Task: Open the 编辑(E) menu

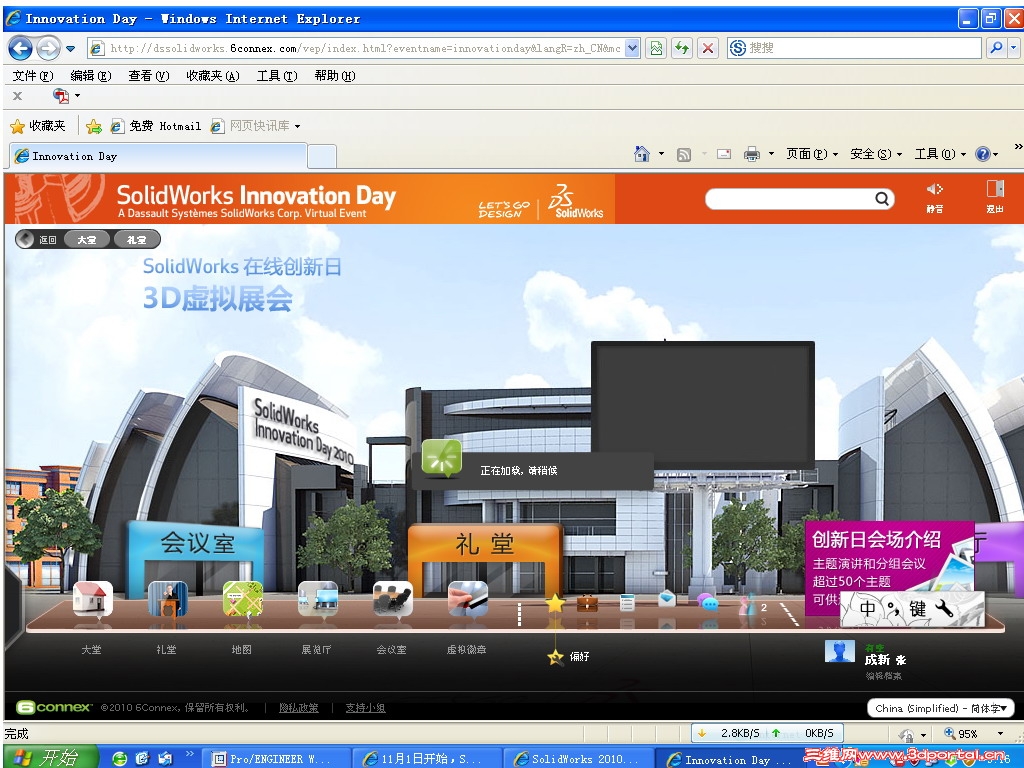Action: pyautogui.click(x=91, y=76)
